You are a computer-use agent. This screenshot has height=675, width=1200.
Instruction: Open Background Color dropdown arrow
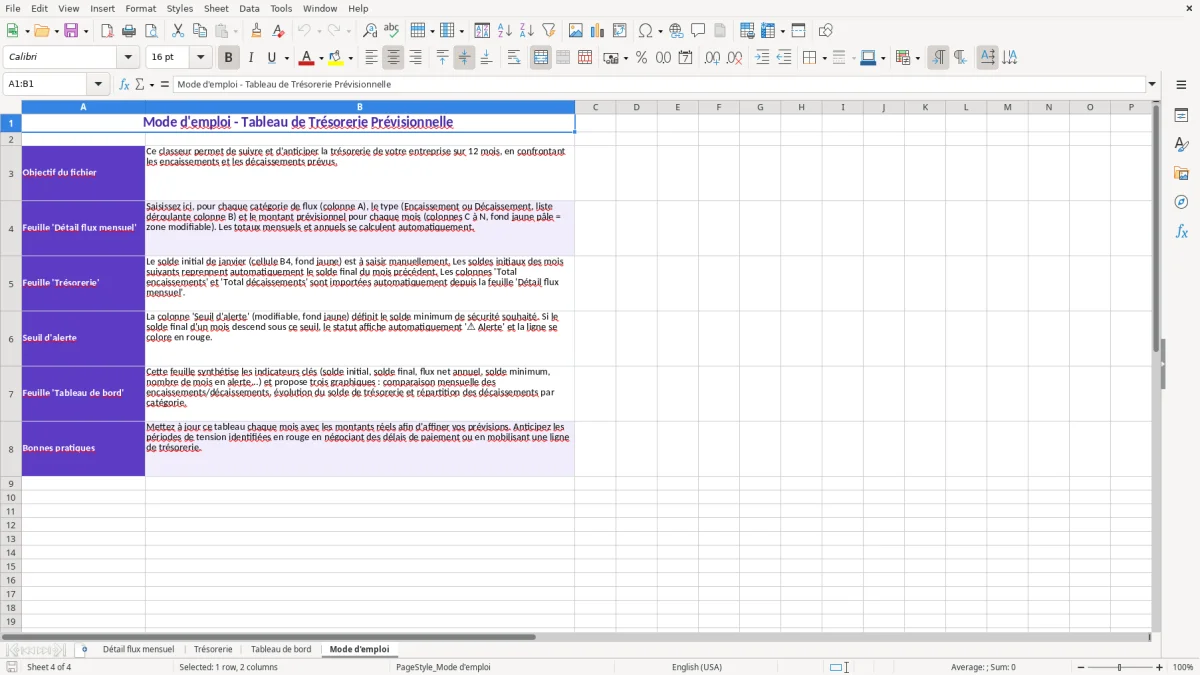pyautogui.click(x=350, y=58)
